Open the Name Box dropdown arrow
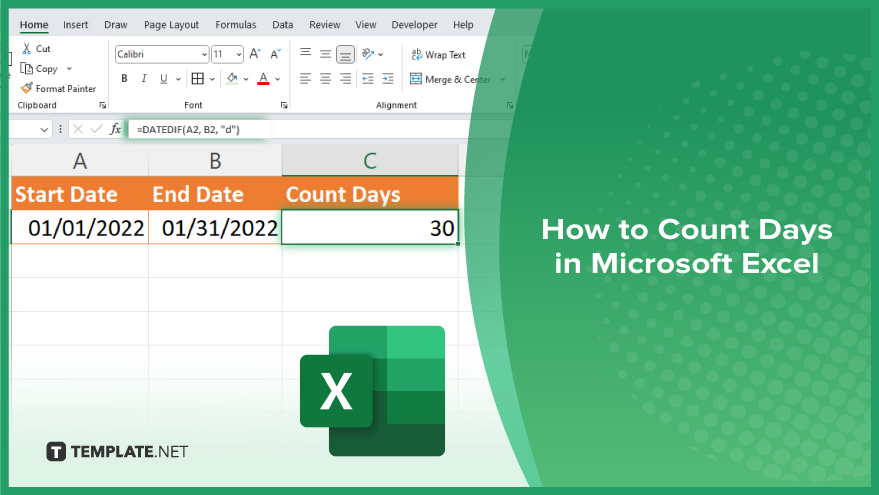 [44, 129]
